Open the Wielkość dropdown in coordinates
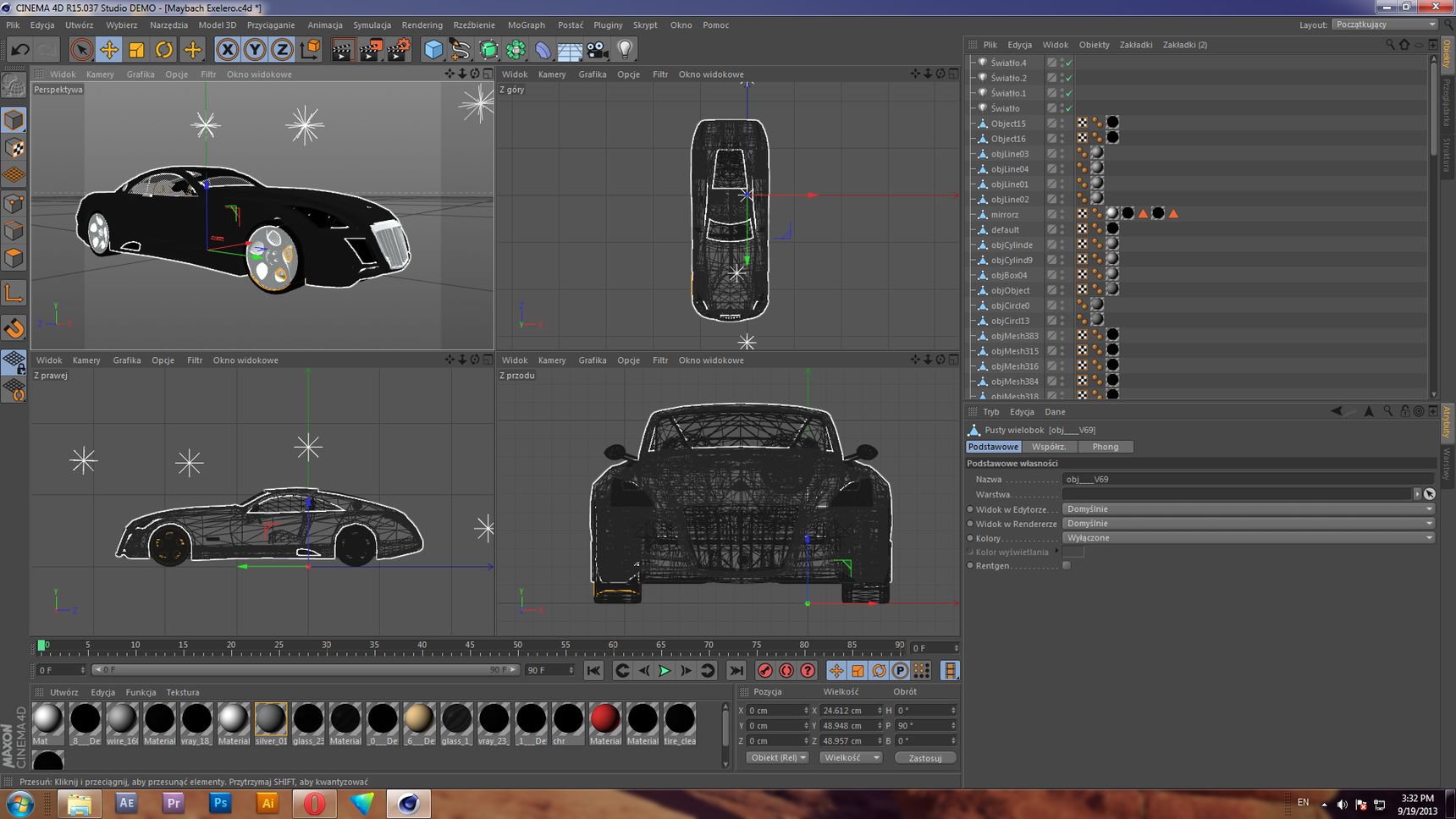 tap(850, 758)
